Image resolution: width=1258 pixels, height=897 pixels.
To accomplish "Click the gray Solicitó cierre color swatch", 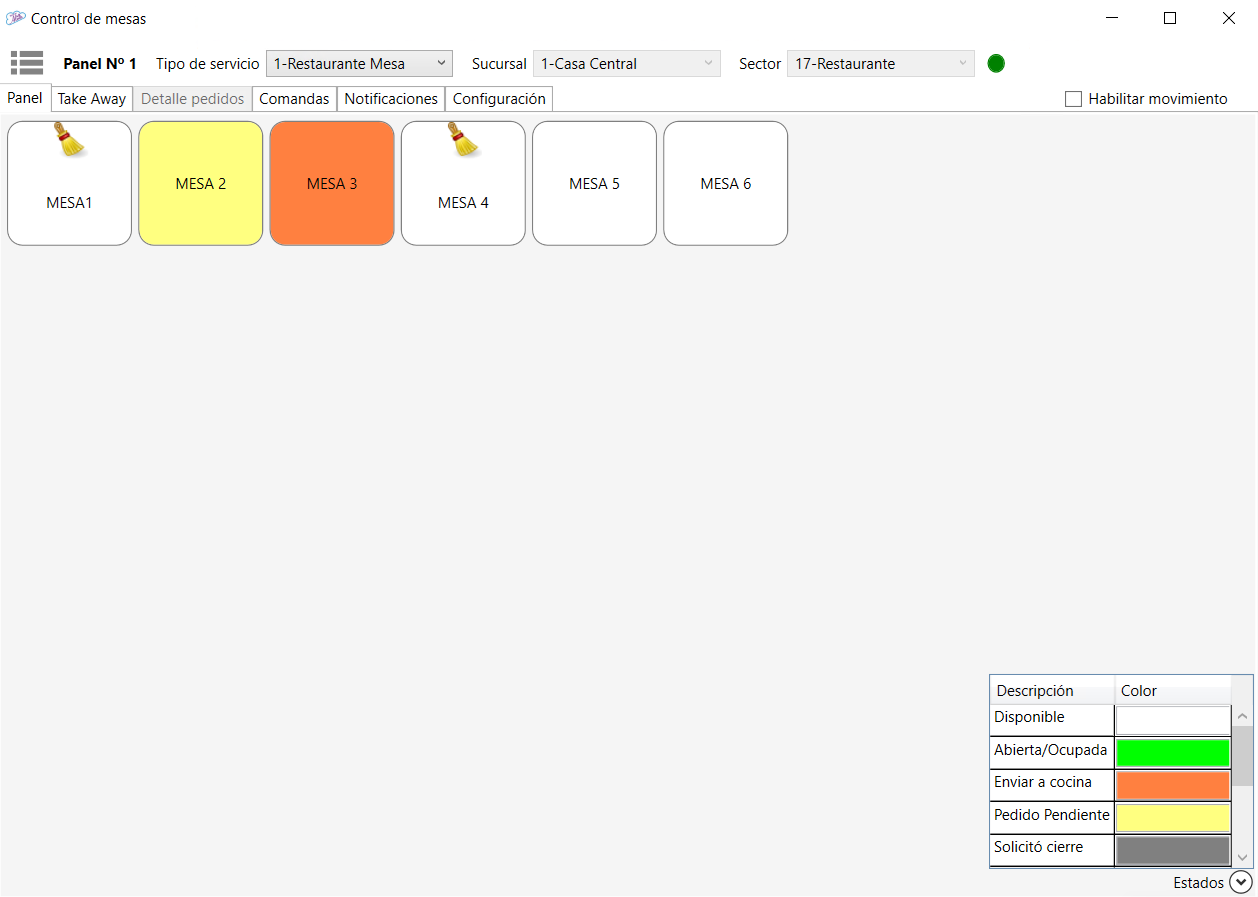I will 1172,850.
